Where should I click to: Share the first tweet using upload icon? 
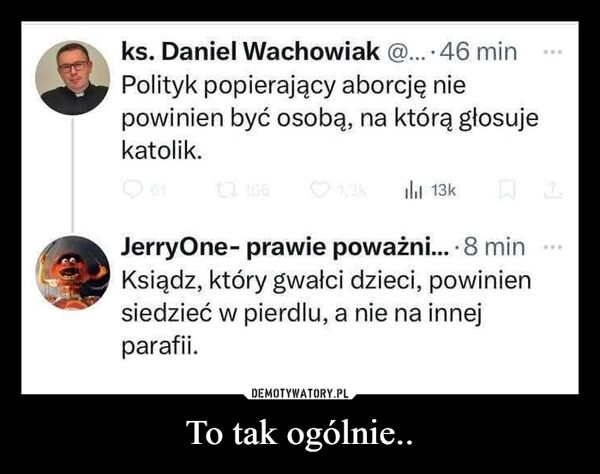[553, 190]
